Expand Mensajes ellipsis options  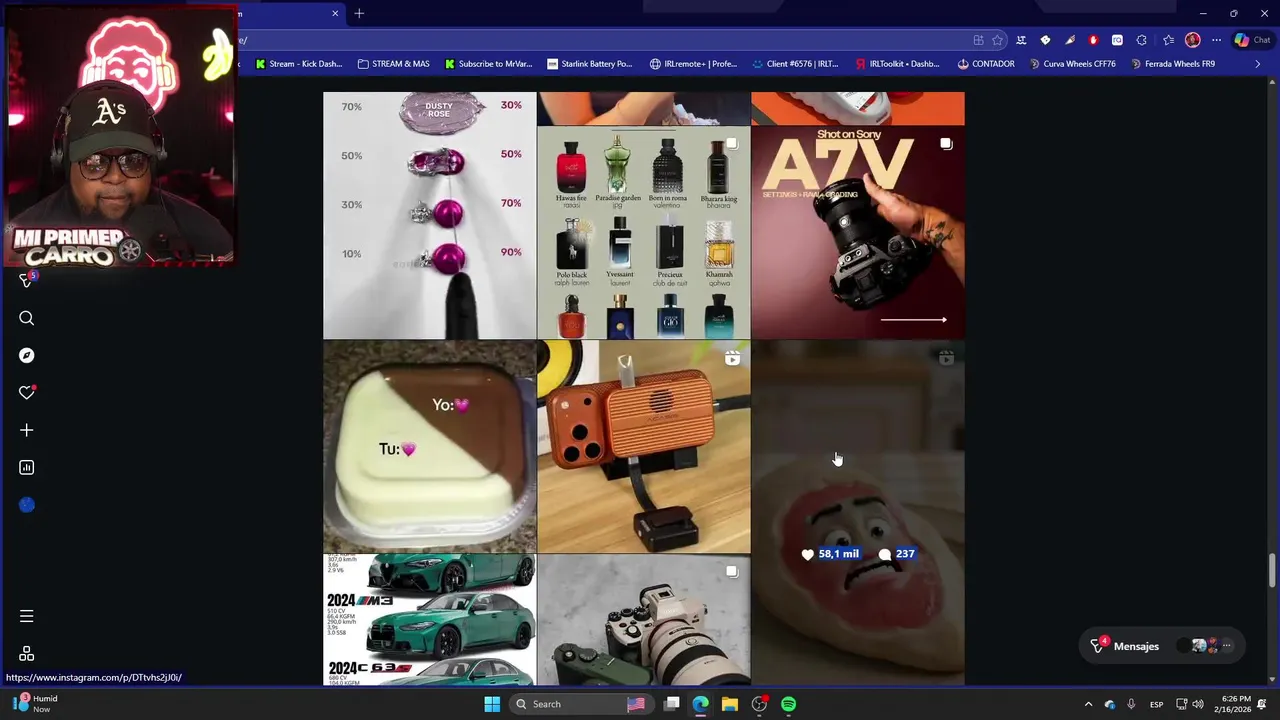1227,646
